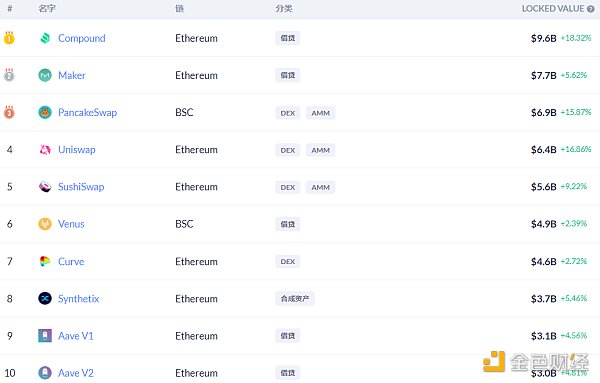Click the LOCKED VALUE help question icon
The width and height of the screenshot is (600, 383).
click(591, 9)
